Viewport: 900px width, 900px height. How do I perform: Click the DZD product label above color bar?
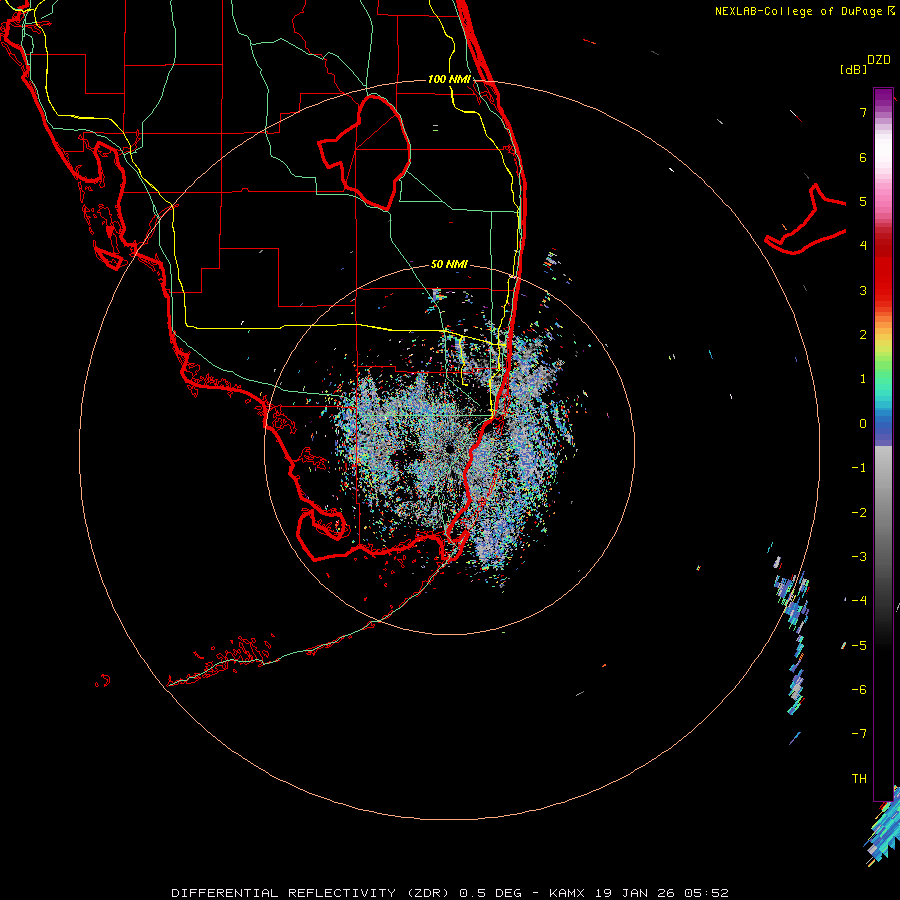coord(879,59)
